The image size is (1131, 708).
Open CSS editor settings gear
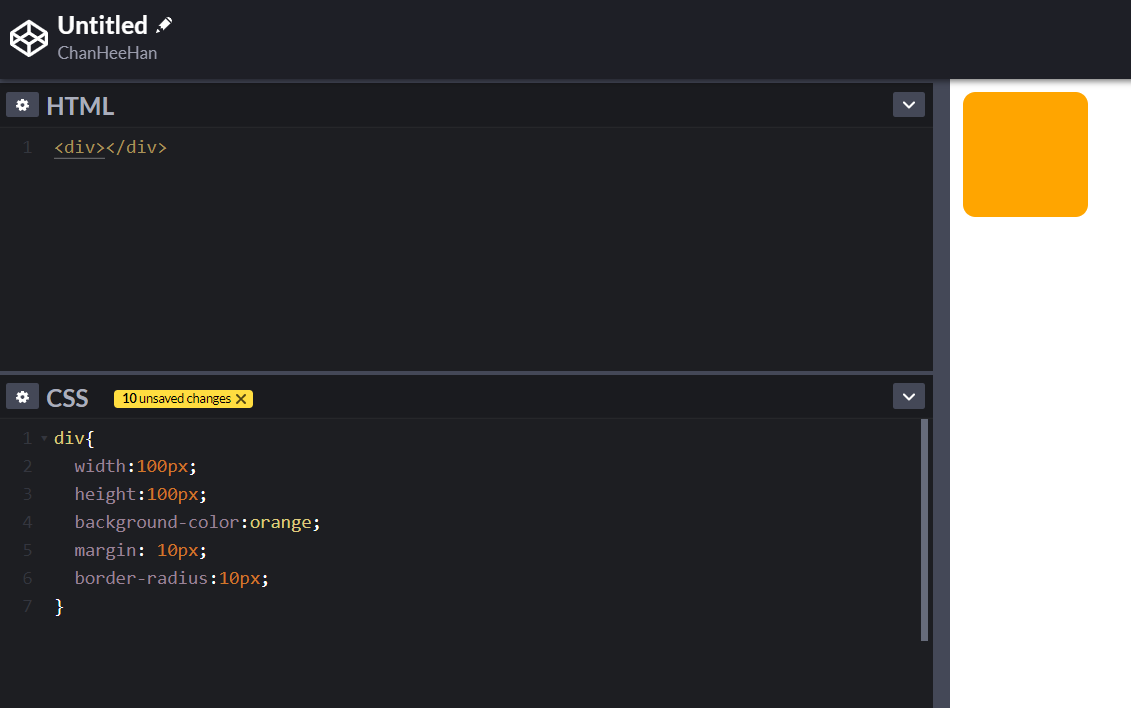click(22, 397)
